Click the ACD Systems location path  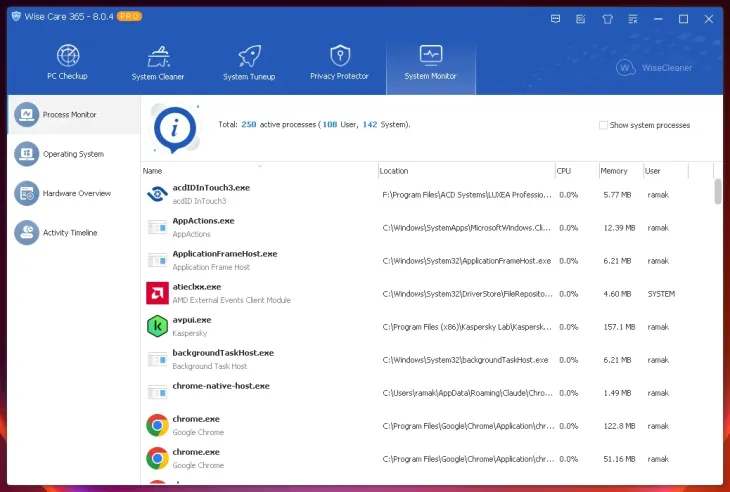point(467,195)
